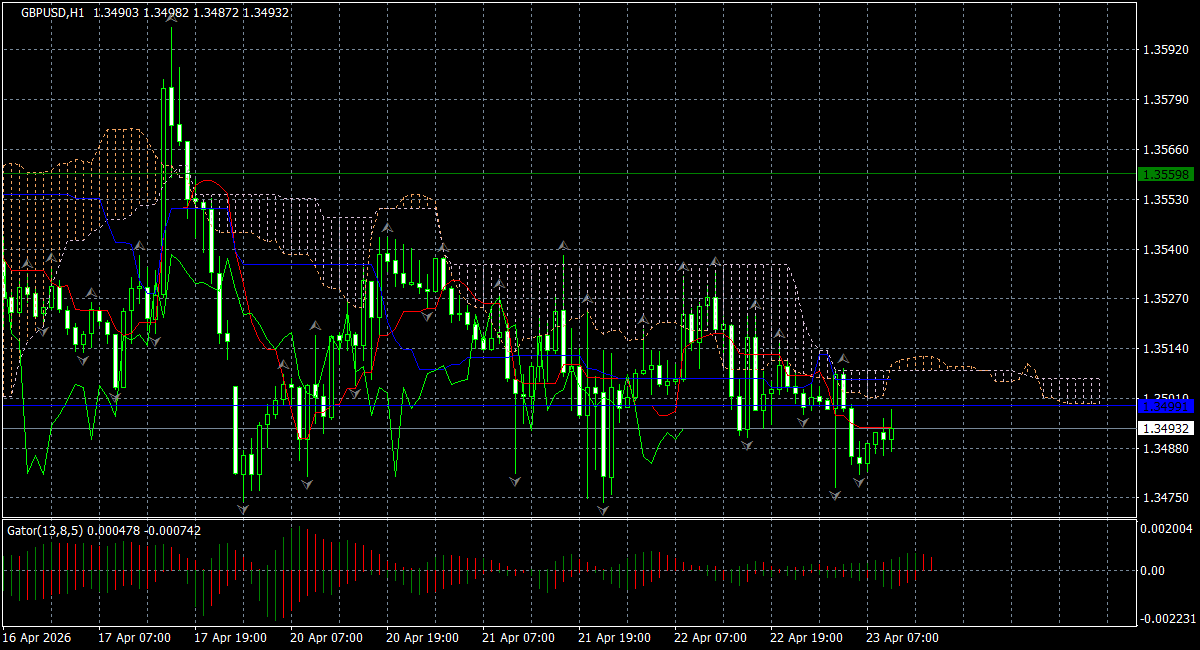Click the 1.35660 price axis label
Viewport: 1200px width, 650px height.
(1165, 150)
